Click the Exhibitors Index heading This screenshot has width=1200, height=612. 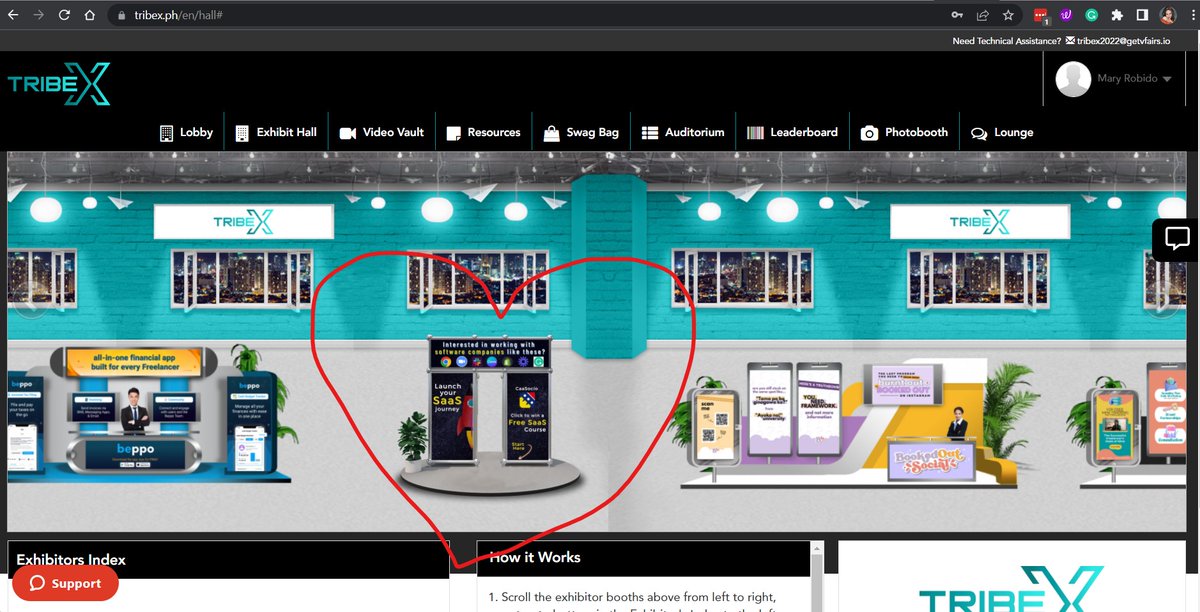[x=71, y=560]
